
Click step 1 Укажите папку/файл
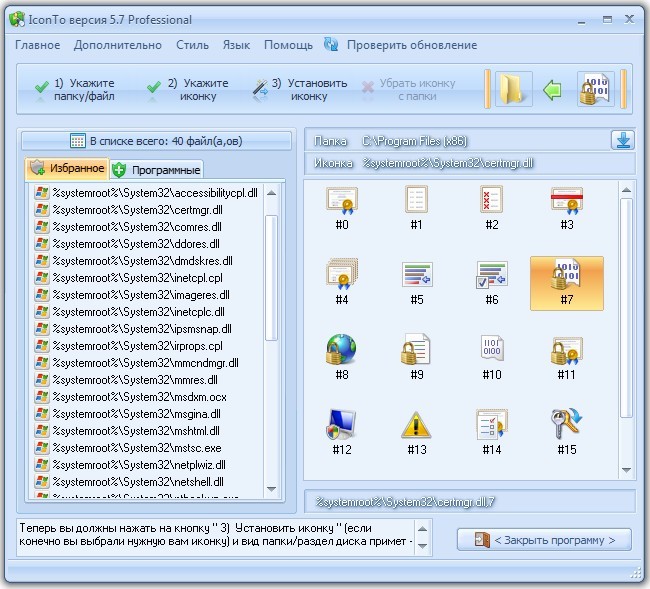tap(75, 90)
